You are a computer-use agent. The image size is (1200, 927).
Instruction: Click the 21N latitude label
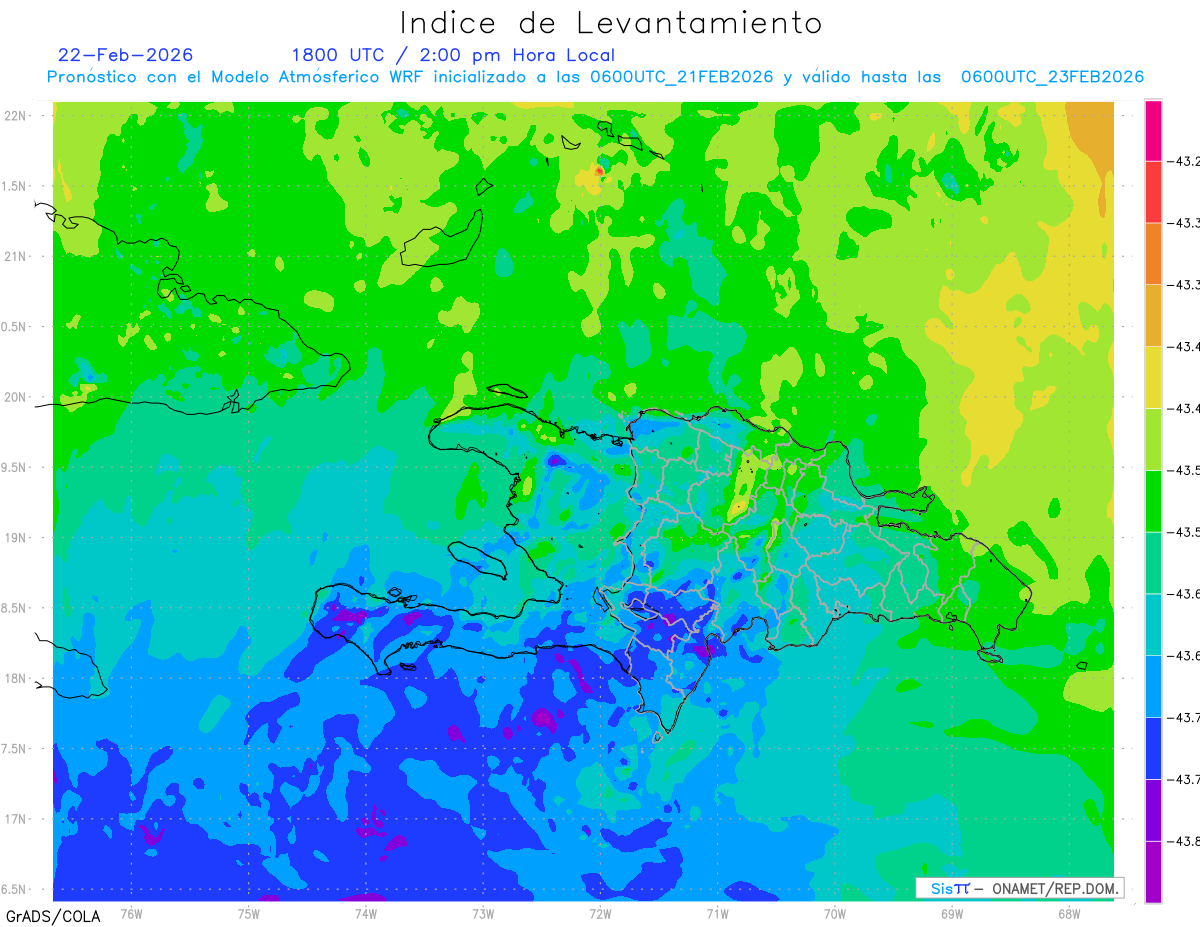click(17, 257)
